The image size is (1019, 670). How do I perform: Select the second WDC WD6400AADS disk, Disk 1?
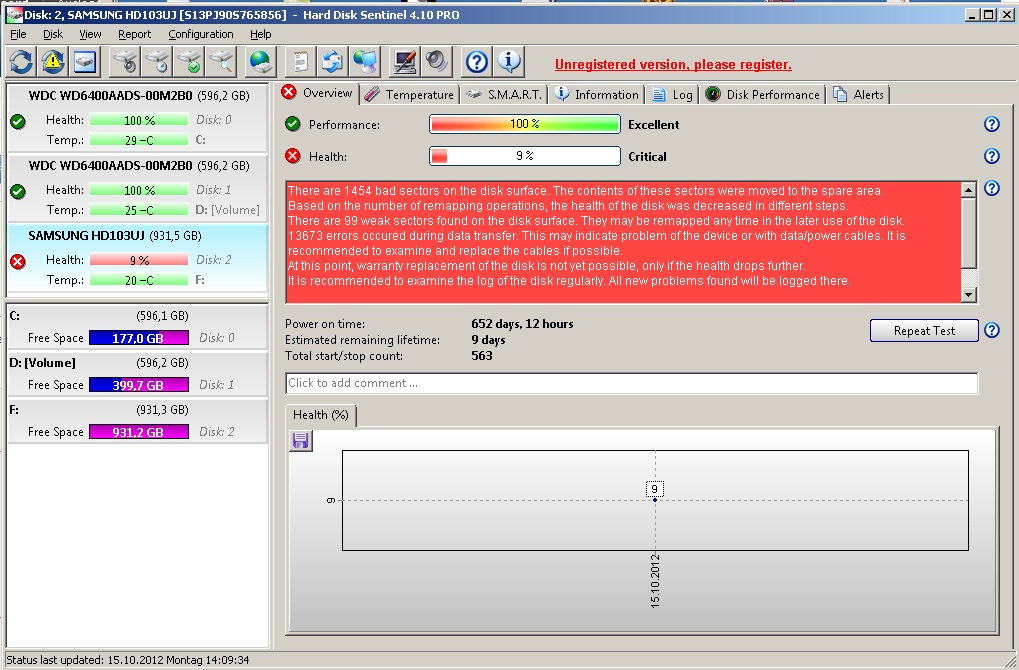pos(137,188)
